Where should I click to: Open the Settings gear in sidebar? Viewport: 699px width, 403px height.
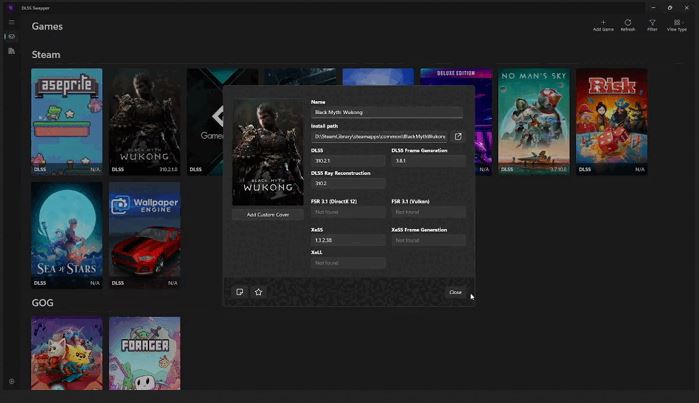[12, 382]
